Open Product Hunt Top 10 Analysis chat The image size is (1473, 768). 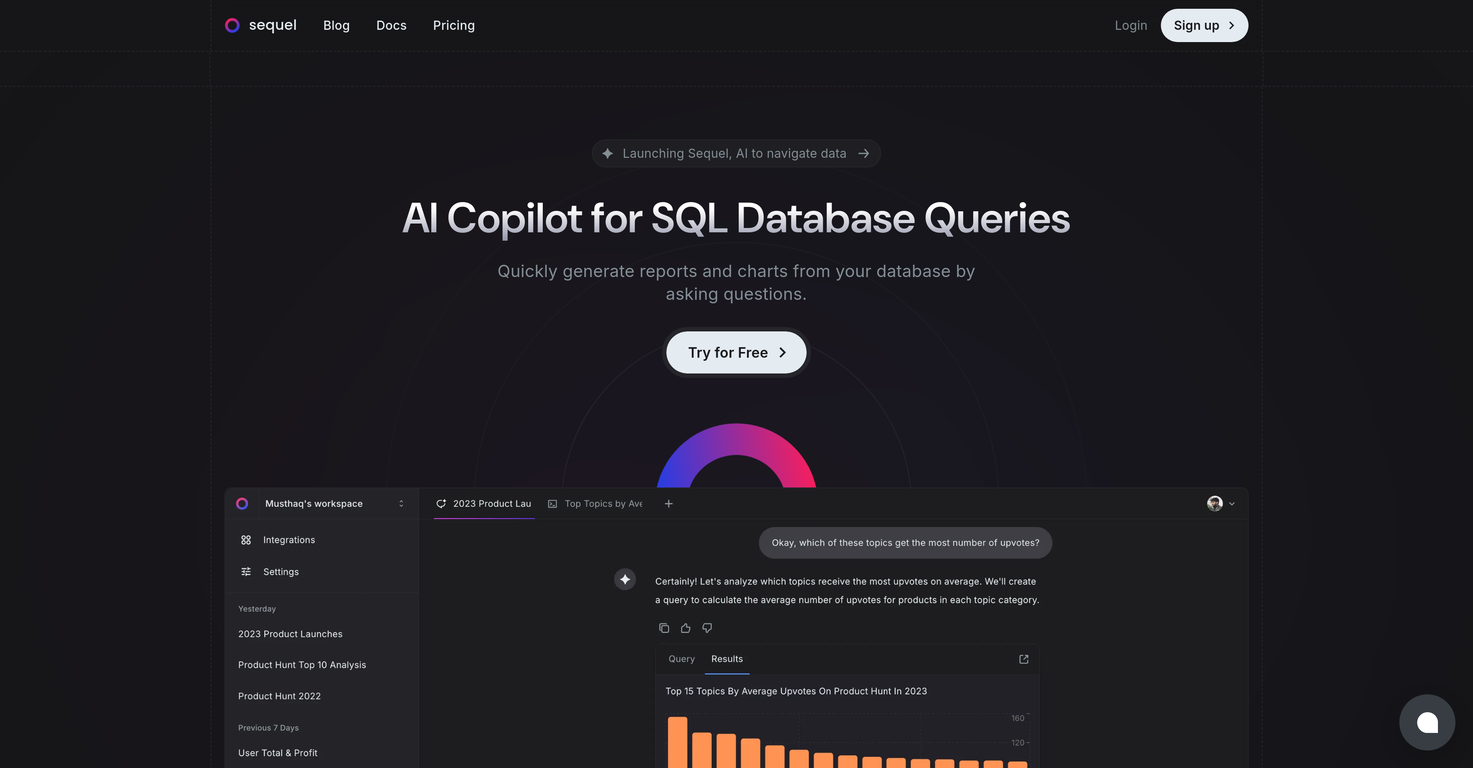[302, 665]
